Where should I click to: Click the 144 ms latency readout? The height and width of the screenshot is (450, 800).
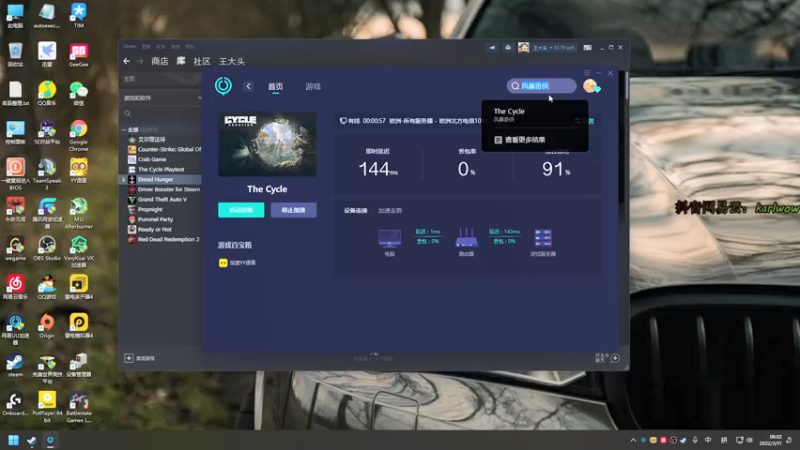pos(378,169)
